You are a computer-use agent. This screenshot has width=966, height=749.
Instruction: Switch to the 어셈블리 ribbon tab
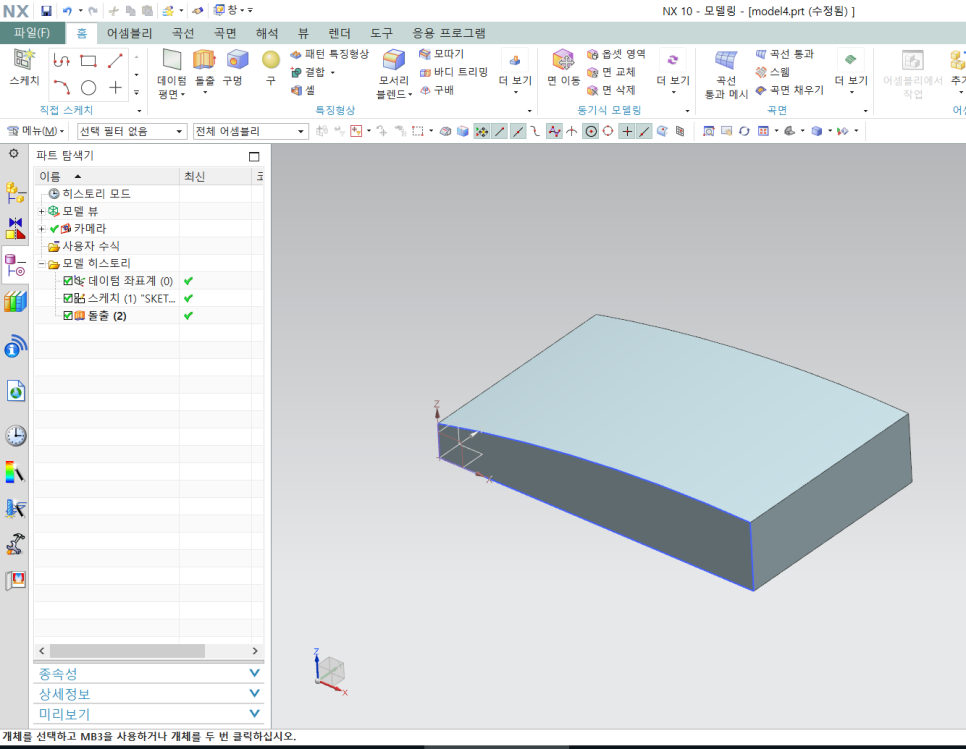(x=129, y=33)
